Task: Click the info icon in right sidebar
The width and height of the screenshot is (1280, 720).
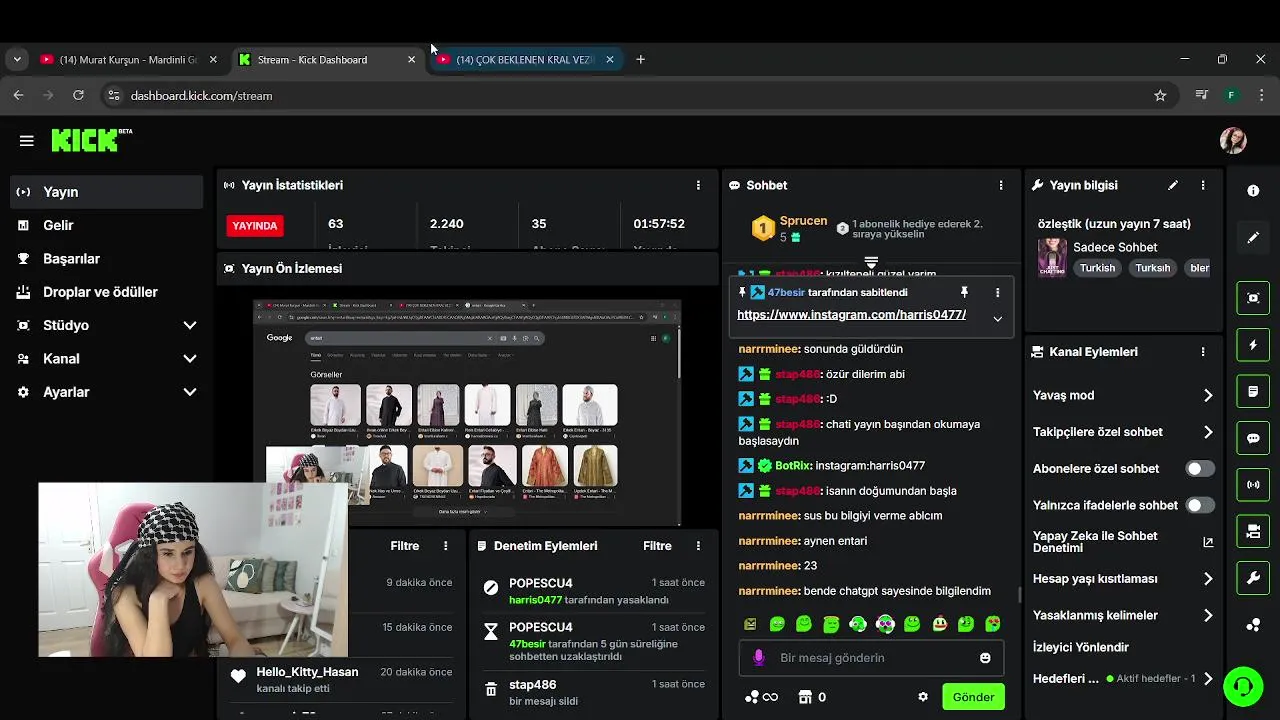Action: pos(1253,191)
